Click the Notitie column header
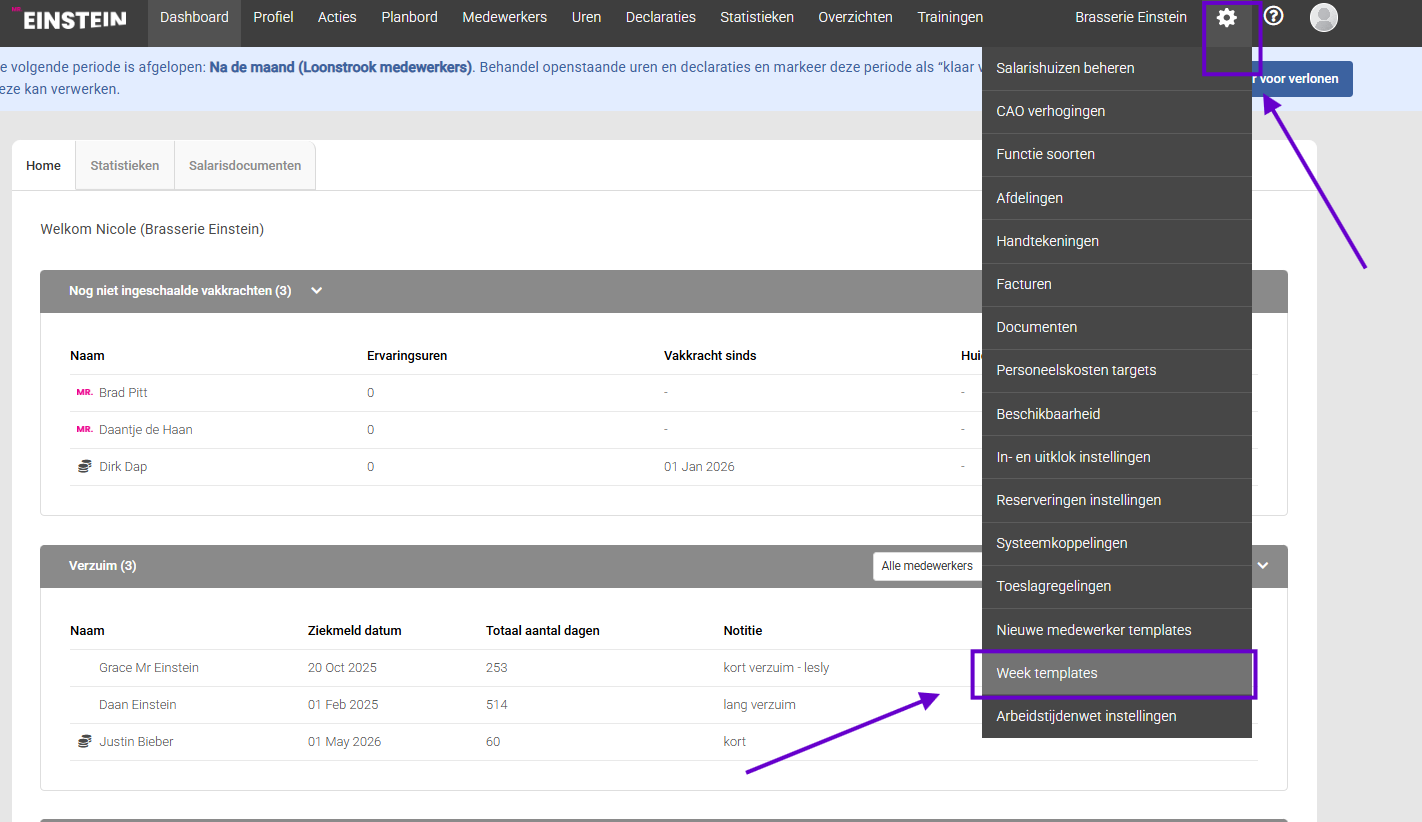The height and width of the screenshot is (822, 1422). pos(743,631)
